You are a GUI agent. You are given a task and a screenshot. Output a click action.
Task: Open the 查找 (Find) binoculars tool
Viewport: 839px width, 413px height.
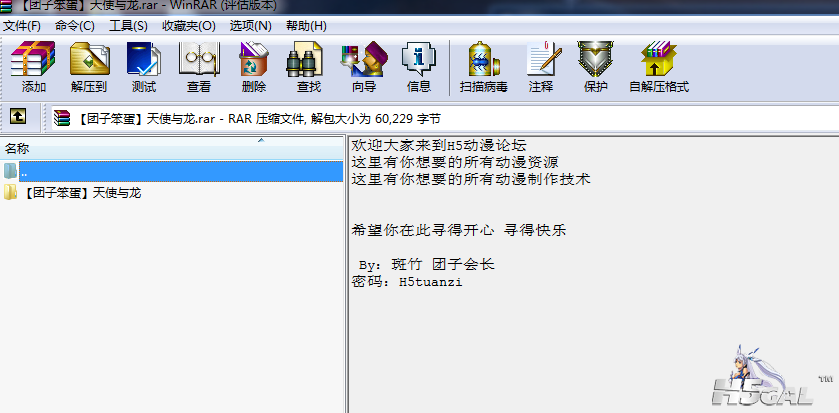click(x=309, y=66)
